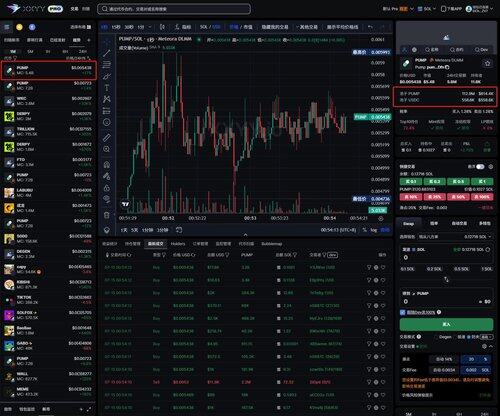Select the 5-day range under chart
The height and width of the screenshot is (416, 500).
click(134, 230)
